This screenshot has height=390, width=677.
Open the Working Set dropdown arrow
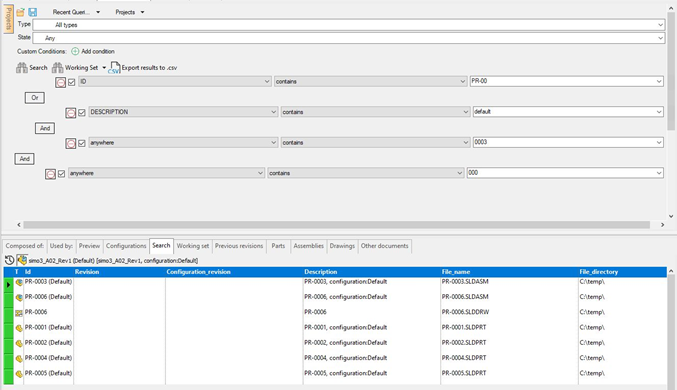click(104, 68)
